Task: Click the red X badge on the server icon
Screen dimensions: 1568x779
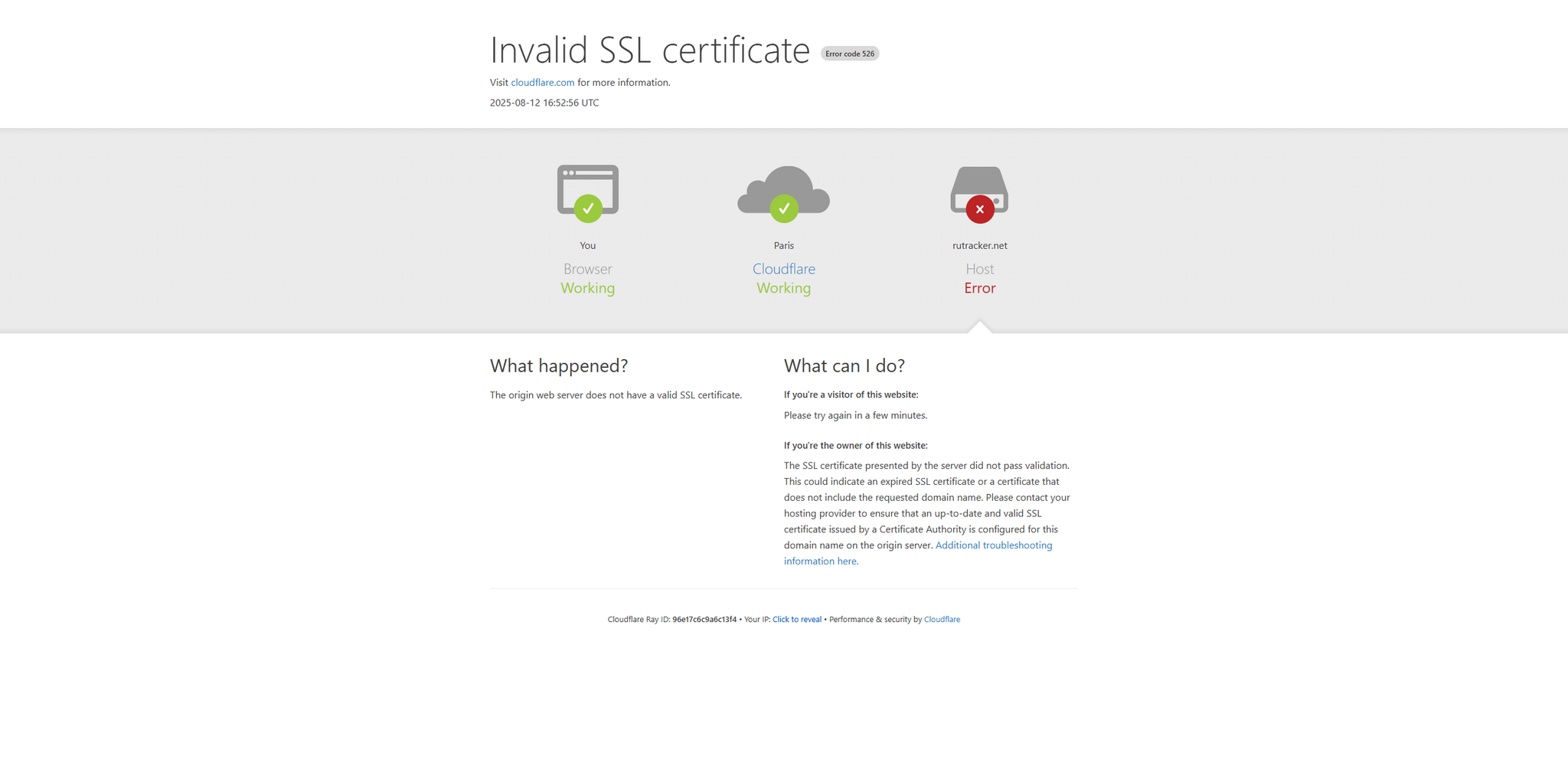Action: click(979, 209)
